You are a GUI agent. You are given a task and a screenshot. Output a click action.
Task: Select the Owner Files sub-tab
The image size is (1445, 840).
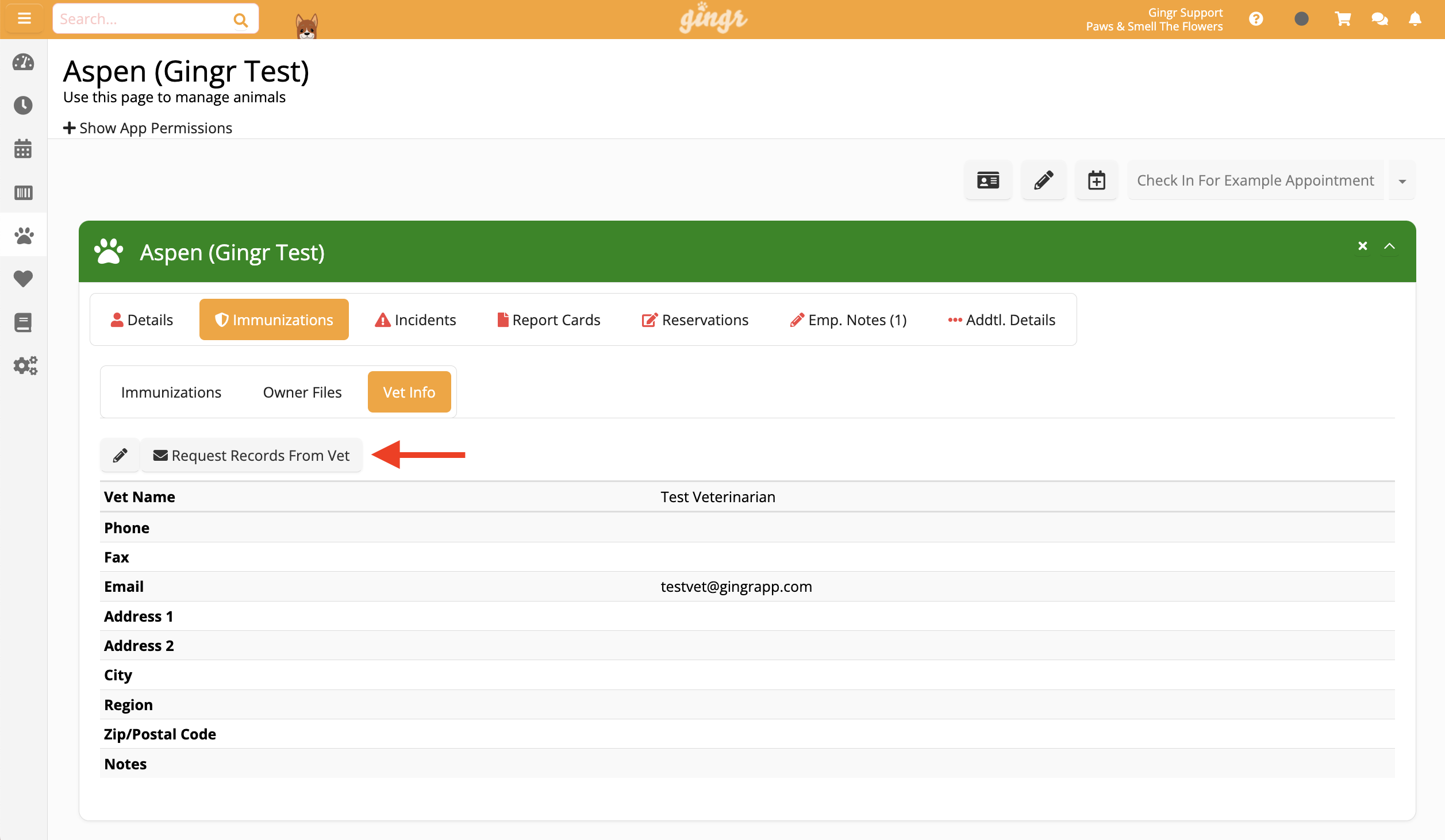302,392
